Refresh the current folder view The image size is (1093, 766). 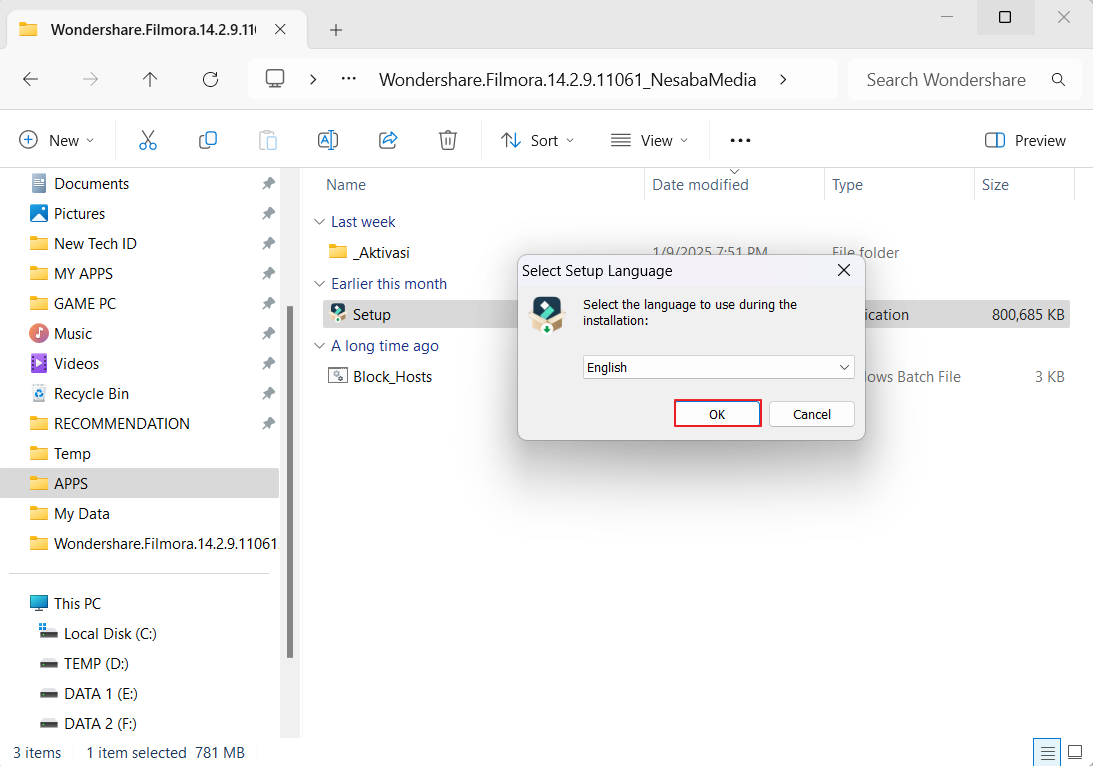[x=210, y=80]
